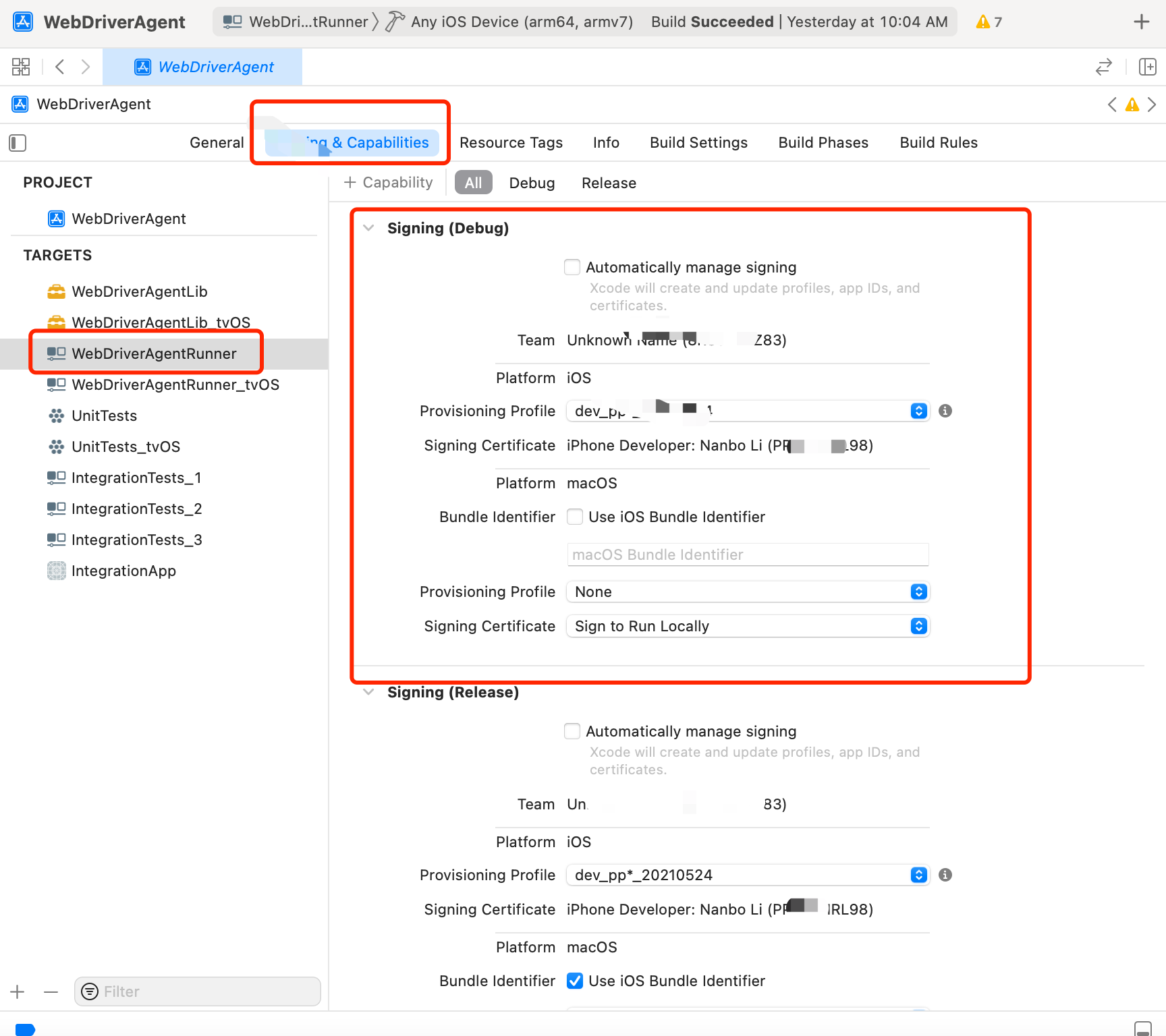Image resolution: width=1166 pixels, height=1036 pixels.
Task: Open Debug iOS Provisioning Profile dropdown
Action: [x=748, y=411]
